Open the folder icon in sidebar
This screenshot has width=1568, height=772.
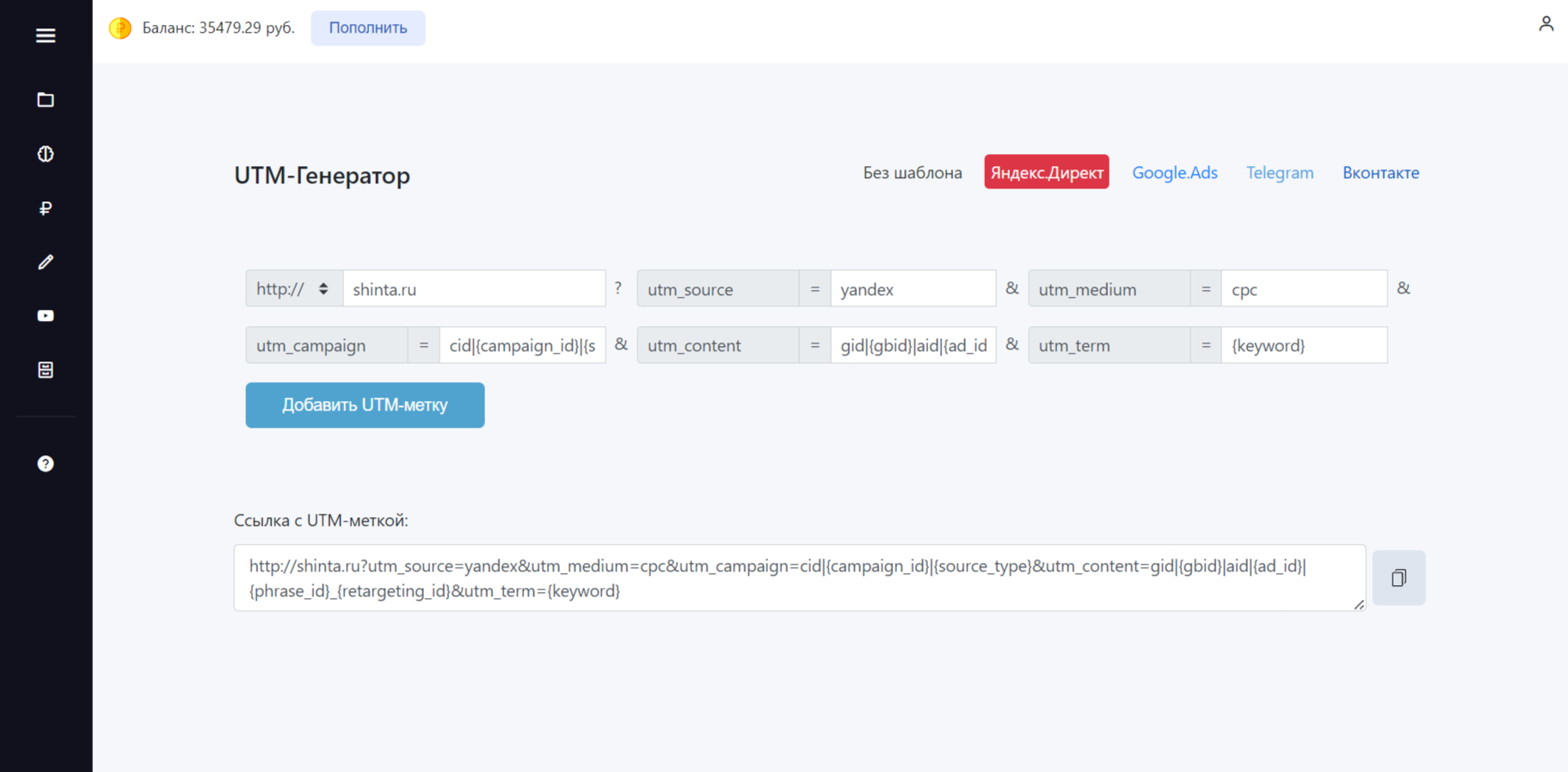[x=46, y=100]
